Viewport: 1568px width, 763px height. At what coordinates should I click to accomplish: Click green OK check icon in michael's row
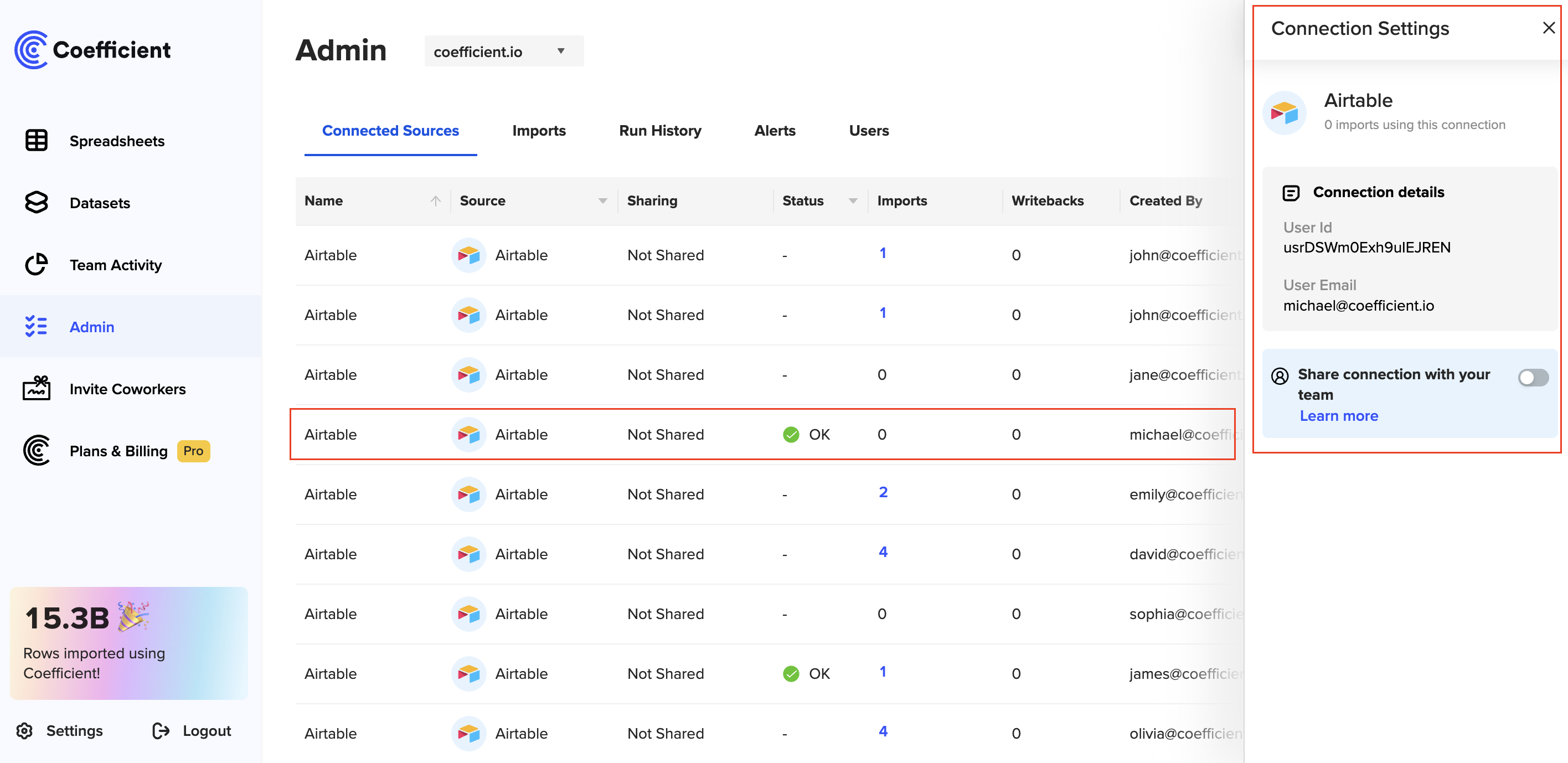click(791, 434)
